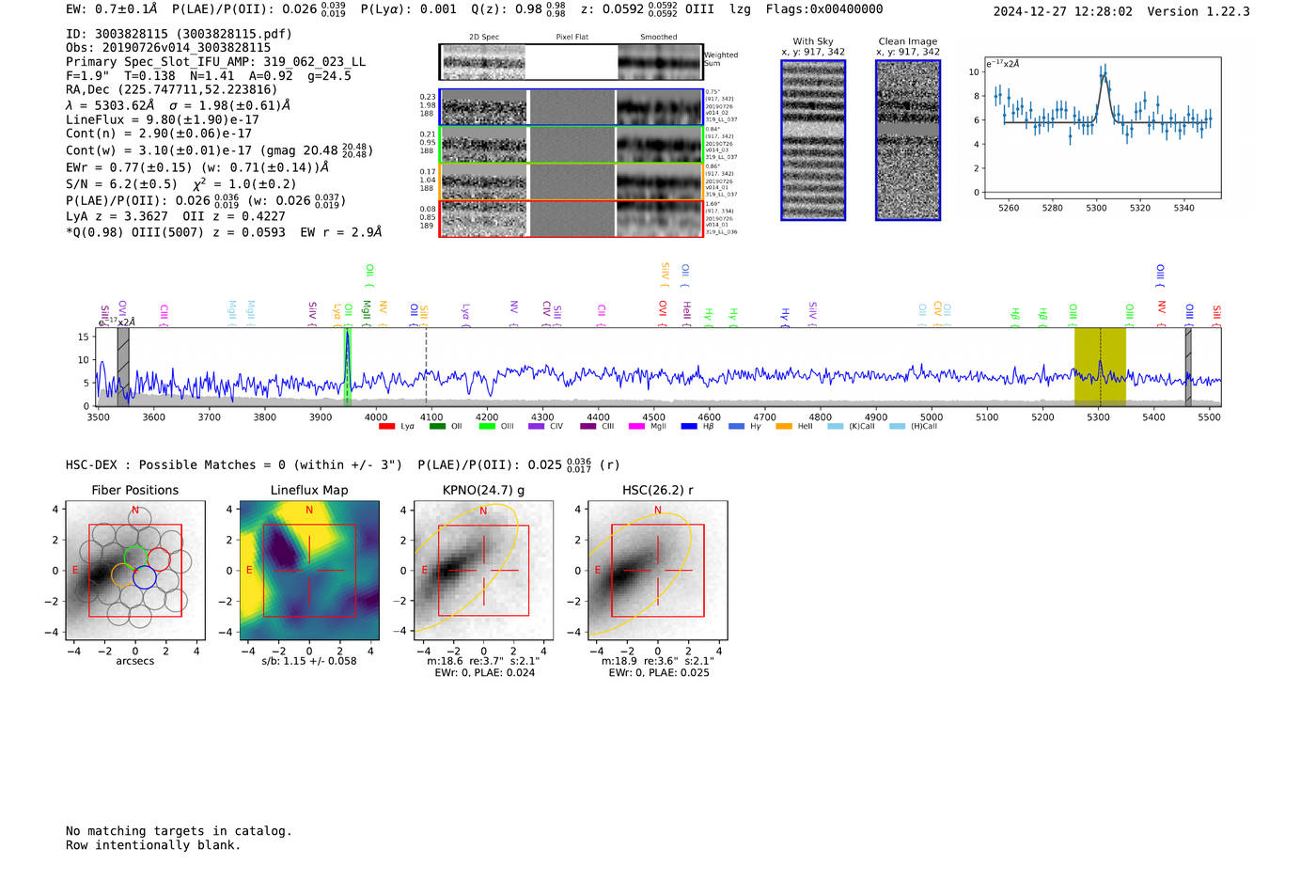Screen dimensions: 1316x896
Task: Click the 'Row intentionally blank.' text
Action: [x=153, y=845]
